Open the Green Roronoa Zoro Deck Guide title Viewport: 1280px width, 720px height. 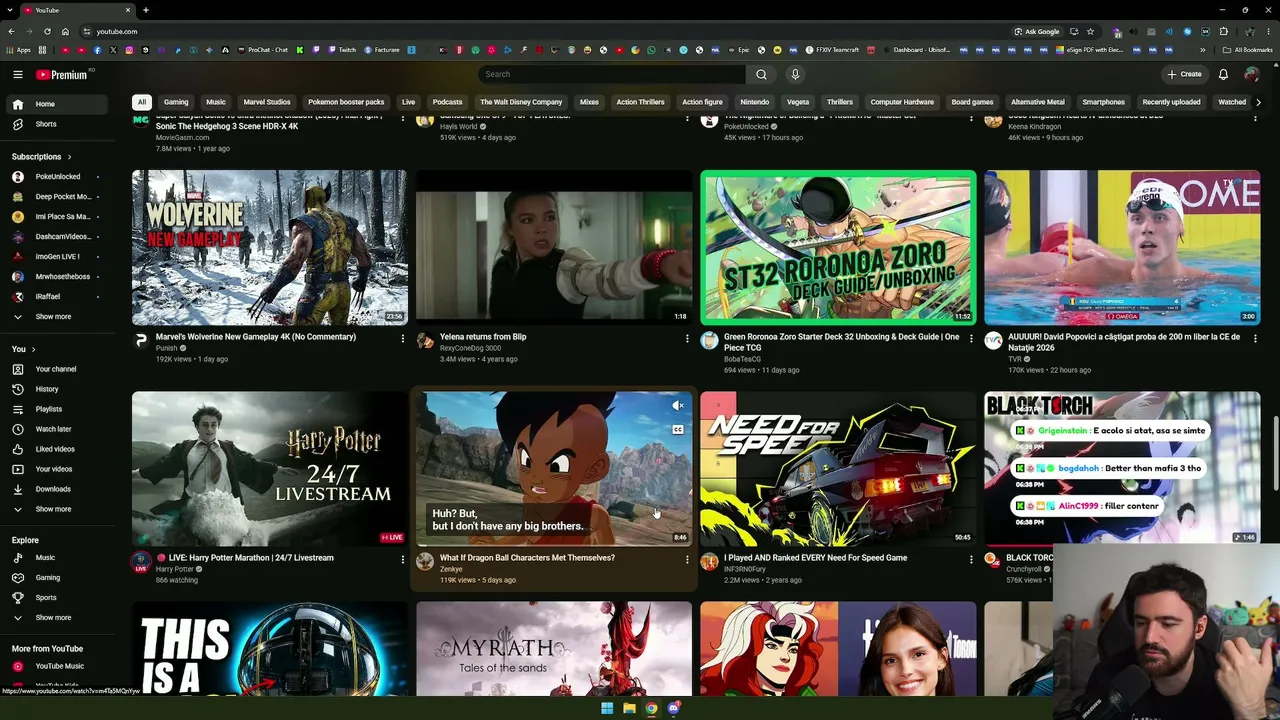tap(841, 342)
